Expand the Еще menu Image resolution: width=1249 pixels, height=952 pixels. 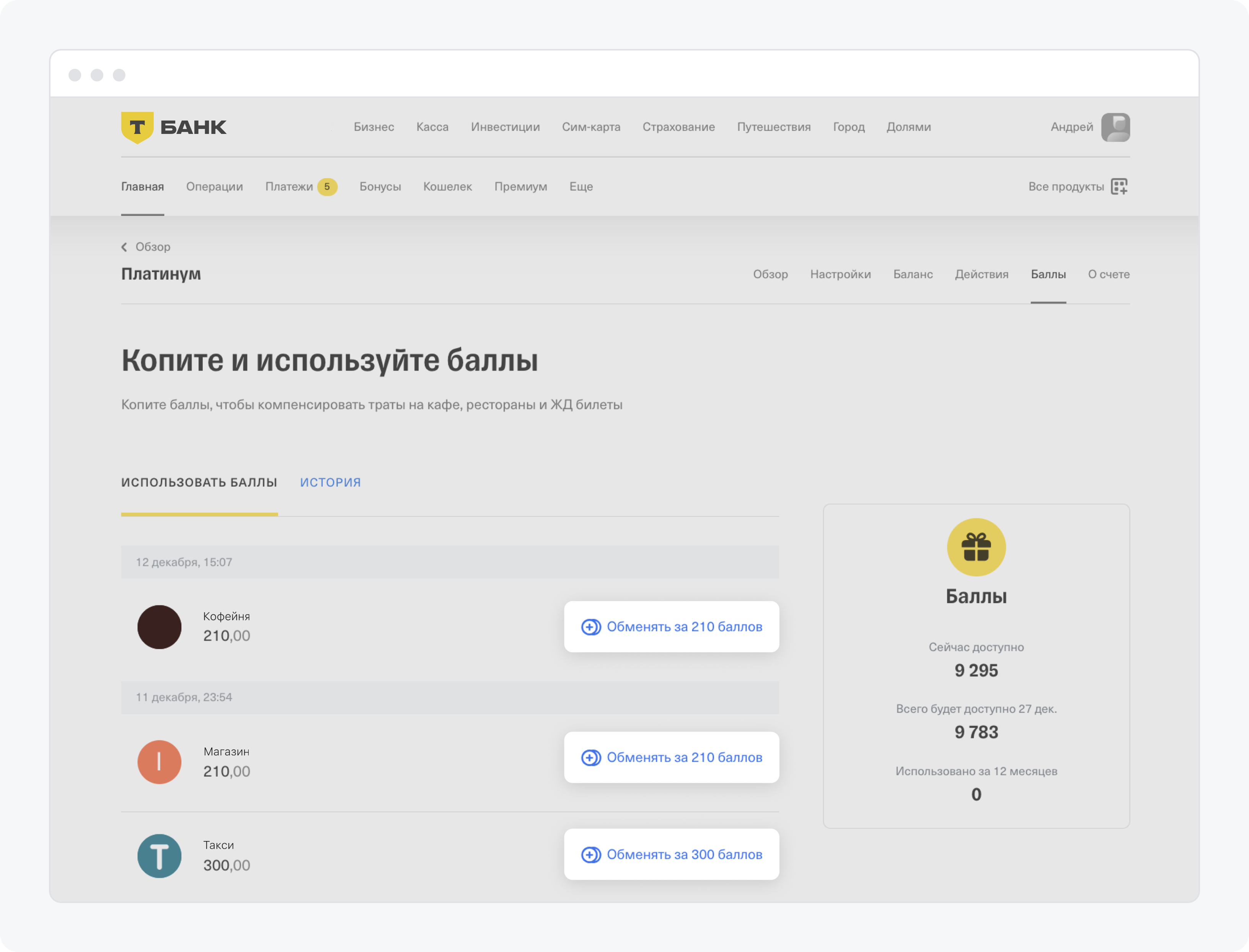click(x=581, y=186)
